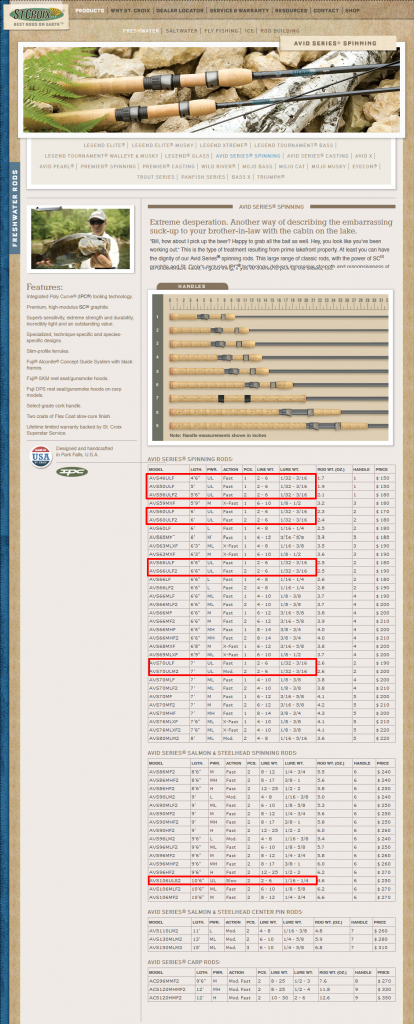Open the Legend Elite series link
414x1024 pixels.
[x=104, y=145]
